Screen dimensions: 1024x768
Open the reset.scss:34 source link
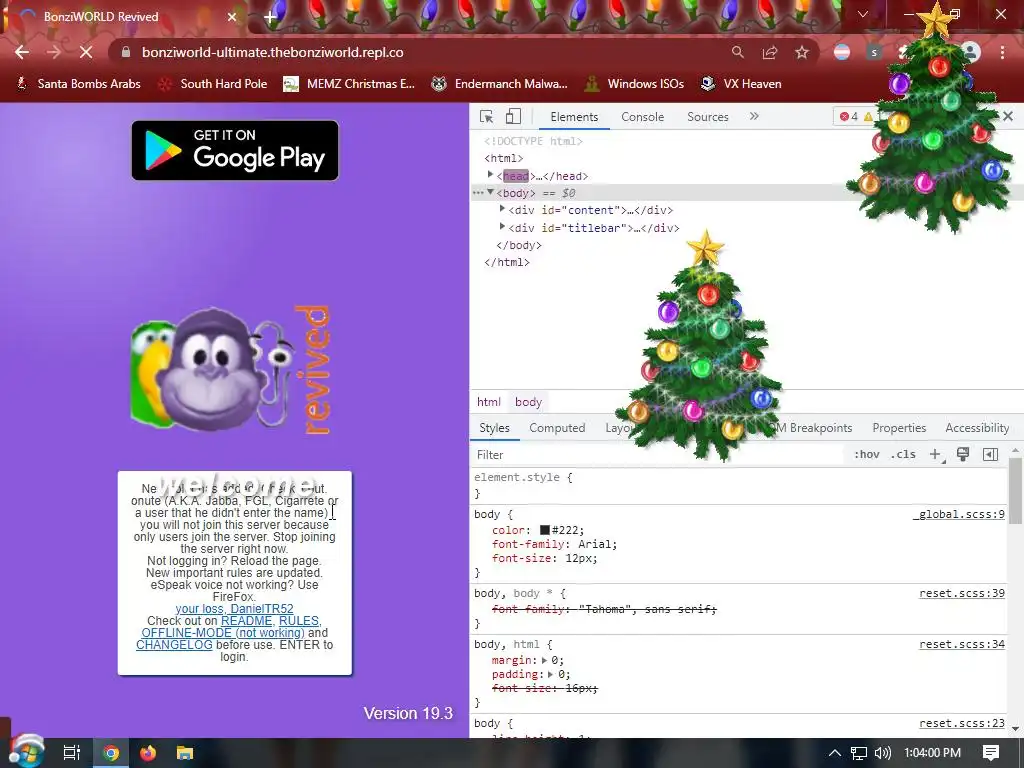pyautogui.click(x=962, y=644)
